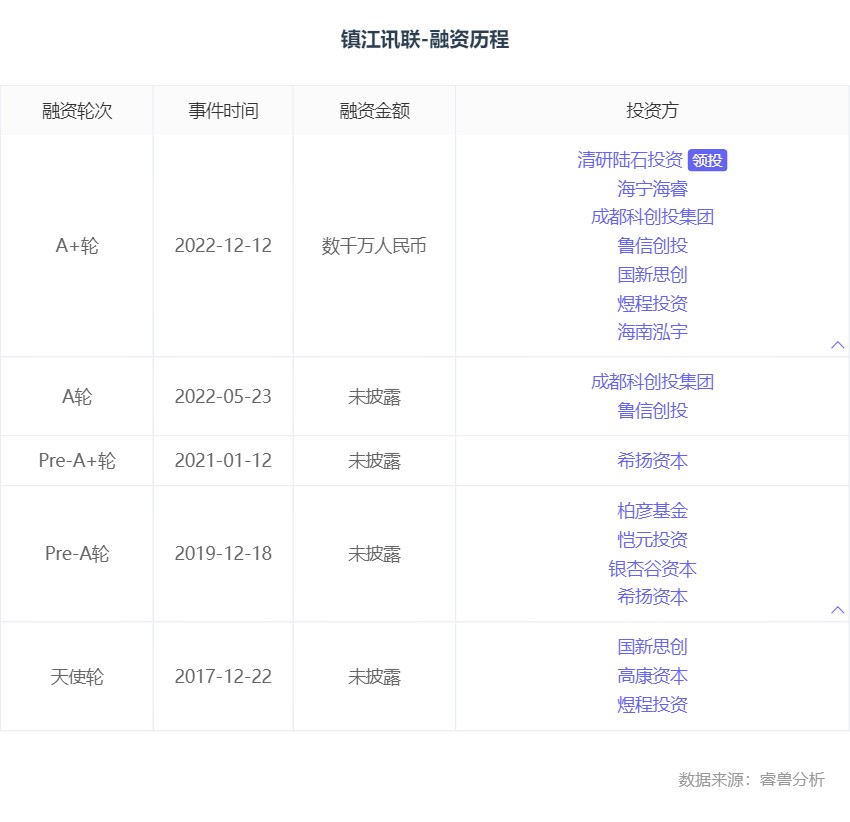850x822 pixels.
Task: Click the 领投 badge beside 清研陆石投资
Action: pyautogui.click(x=707, y=160)
